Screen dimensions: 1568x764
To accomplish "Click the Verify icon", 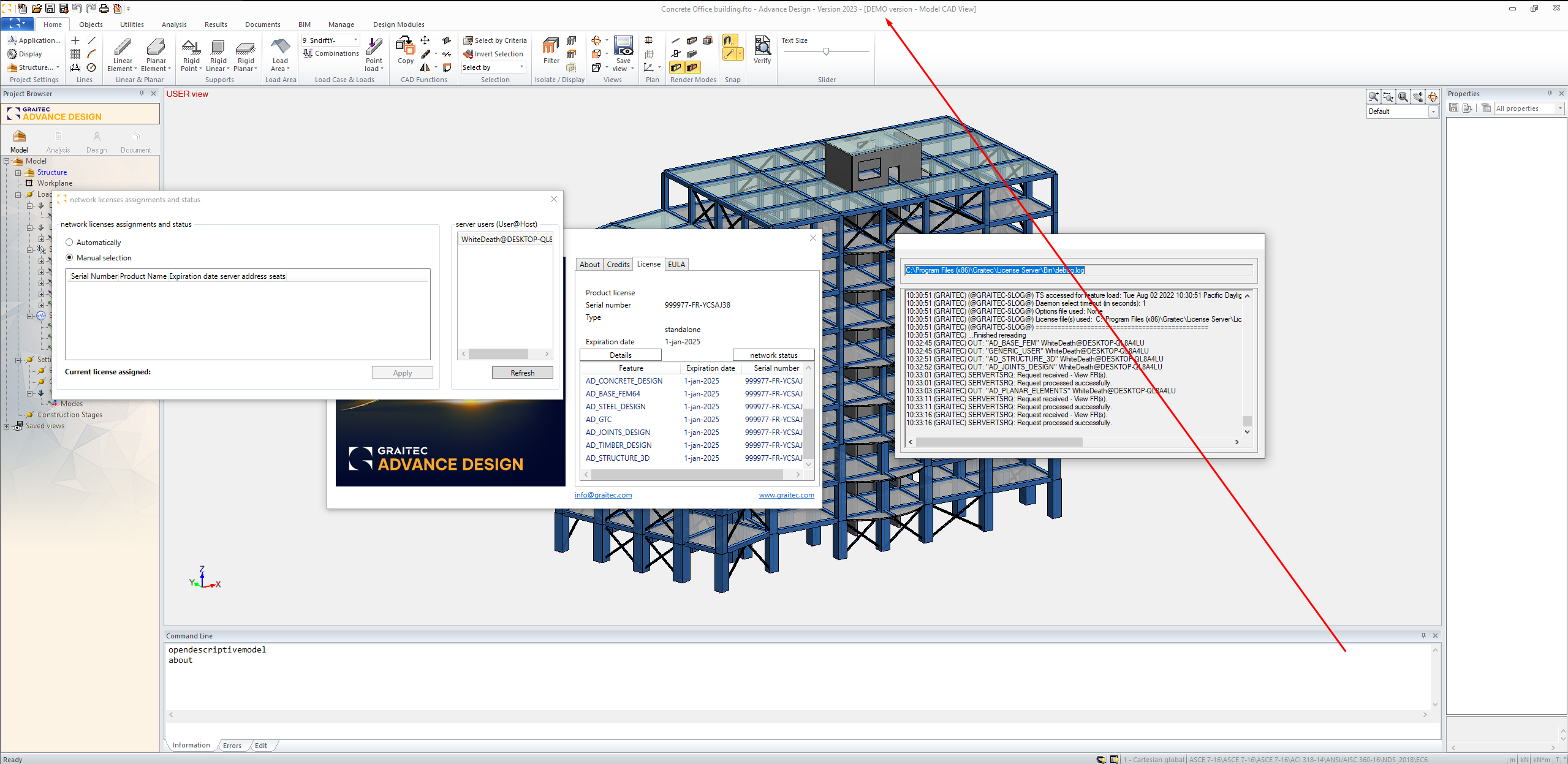I will click(762, 46).
